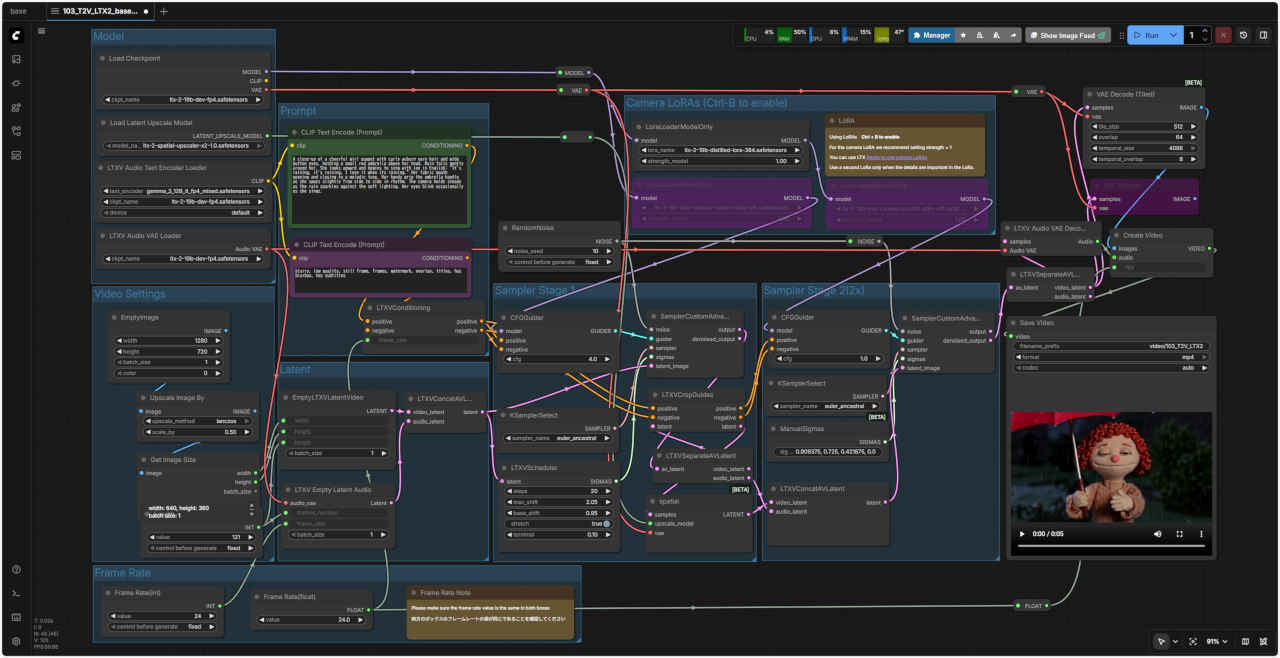This screenshot has height=658, width=1280.
Task: Toggle the stretch switch in LTXVScheduler
Action: coord(605,523)
